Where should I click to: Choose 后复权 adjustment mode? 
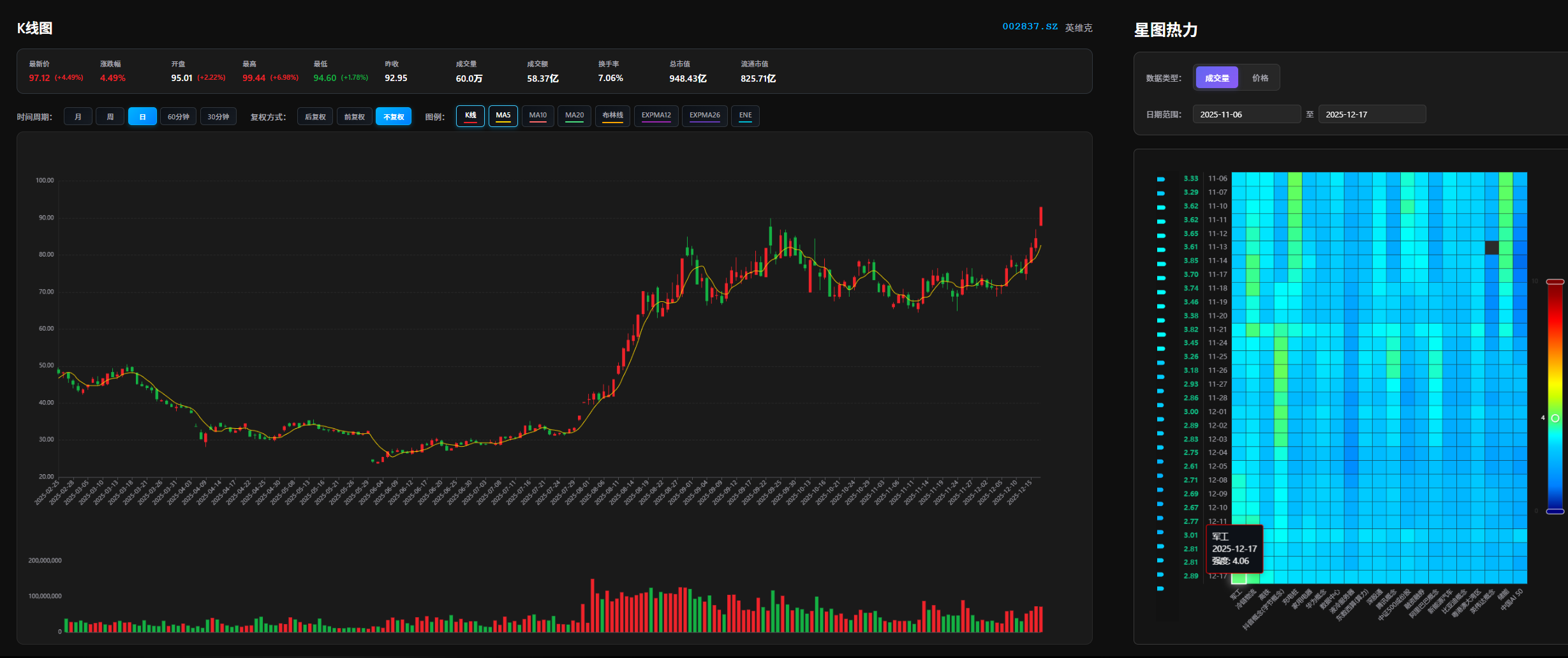click(x=315, y=117)
